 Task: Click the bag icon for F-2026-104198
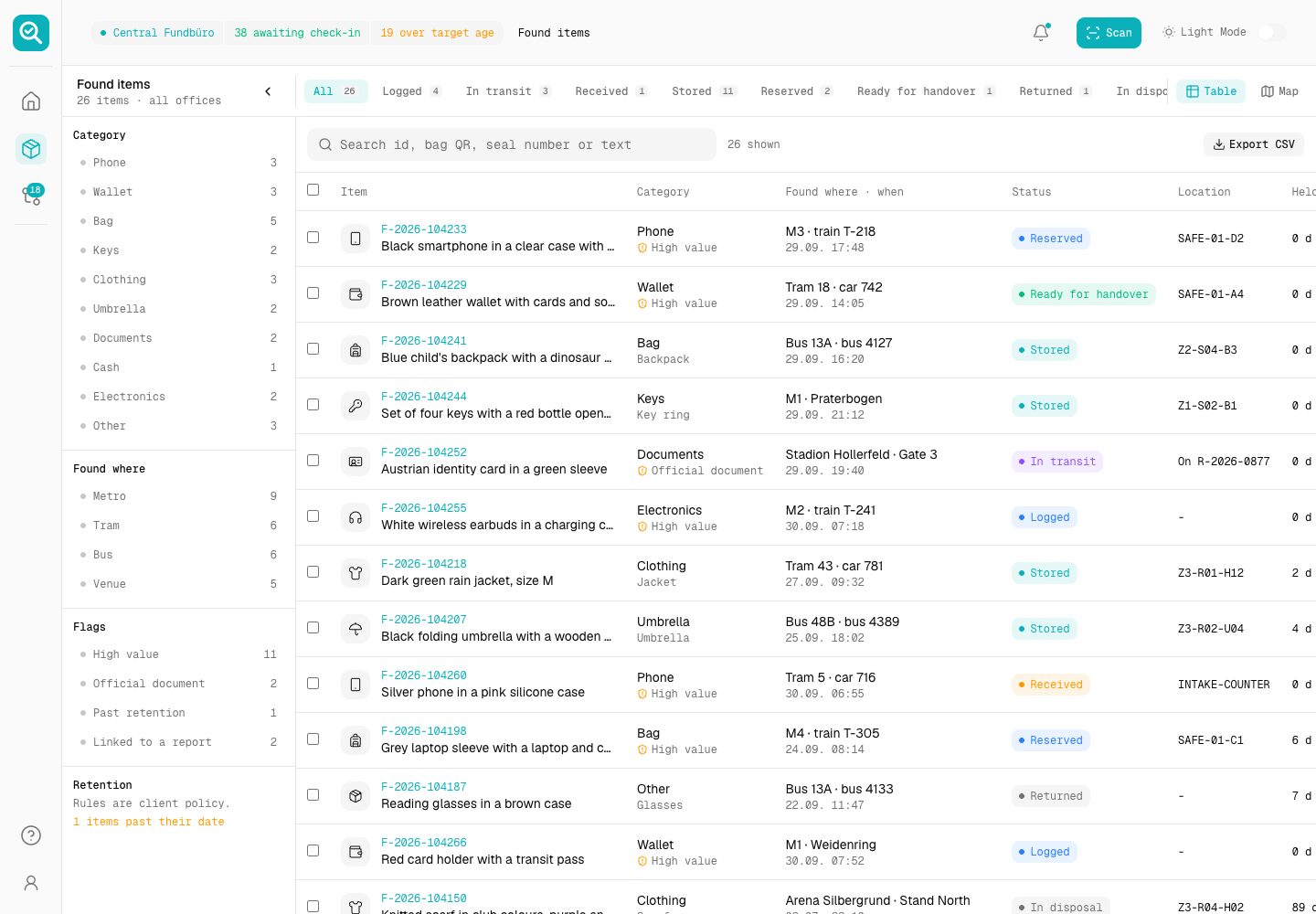356,740
